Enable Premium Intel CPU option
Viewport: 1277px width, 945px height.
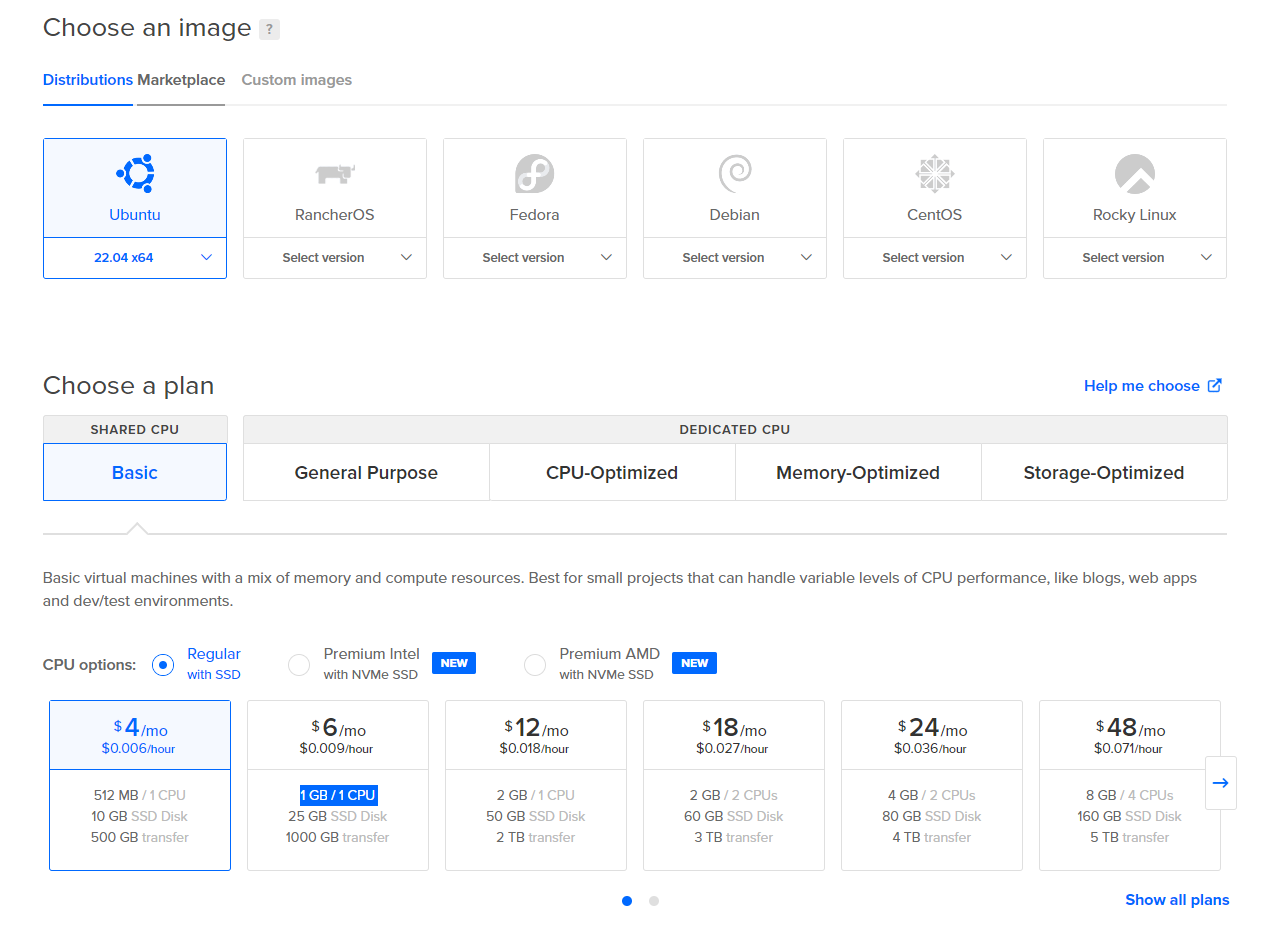pos(299,664)
